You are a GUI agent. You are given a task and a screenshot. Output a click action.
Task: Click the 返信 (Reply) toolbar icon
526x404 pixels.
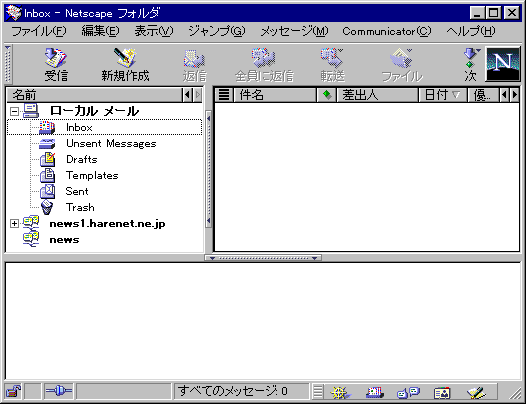(x=195, y=58)
